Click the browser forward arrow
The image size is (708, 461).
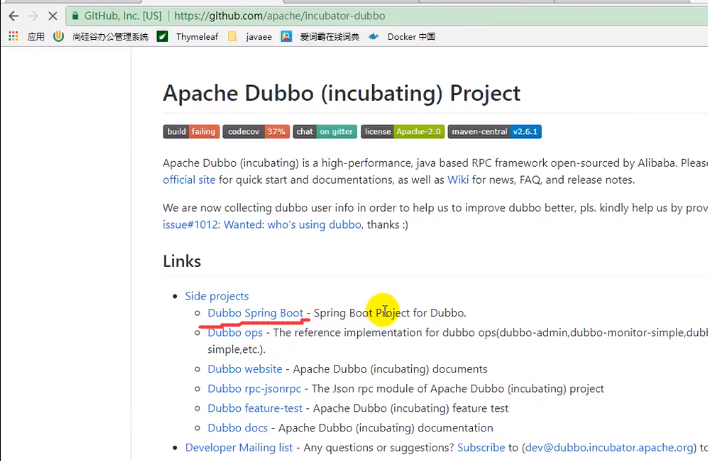pos(33,16)
